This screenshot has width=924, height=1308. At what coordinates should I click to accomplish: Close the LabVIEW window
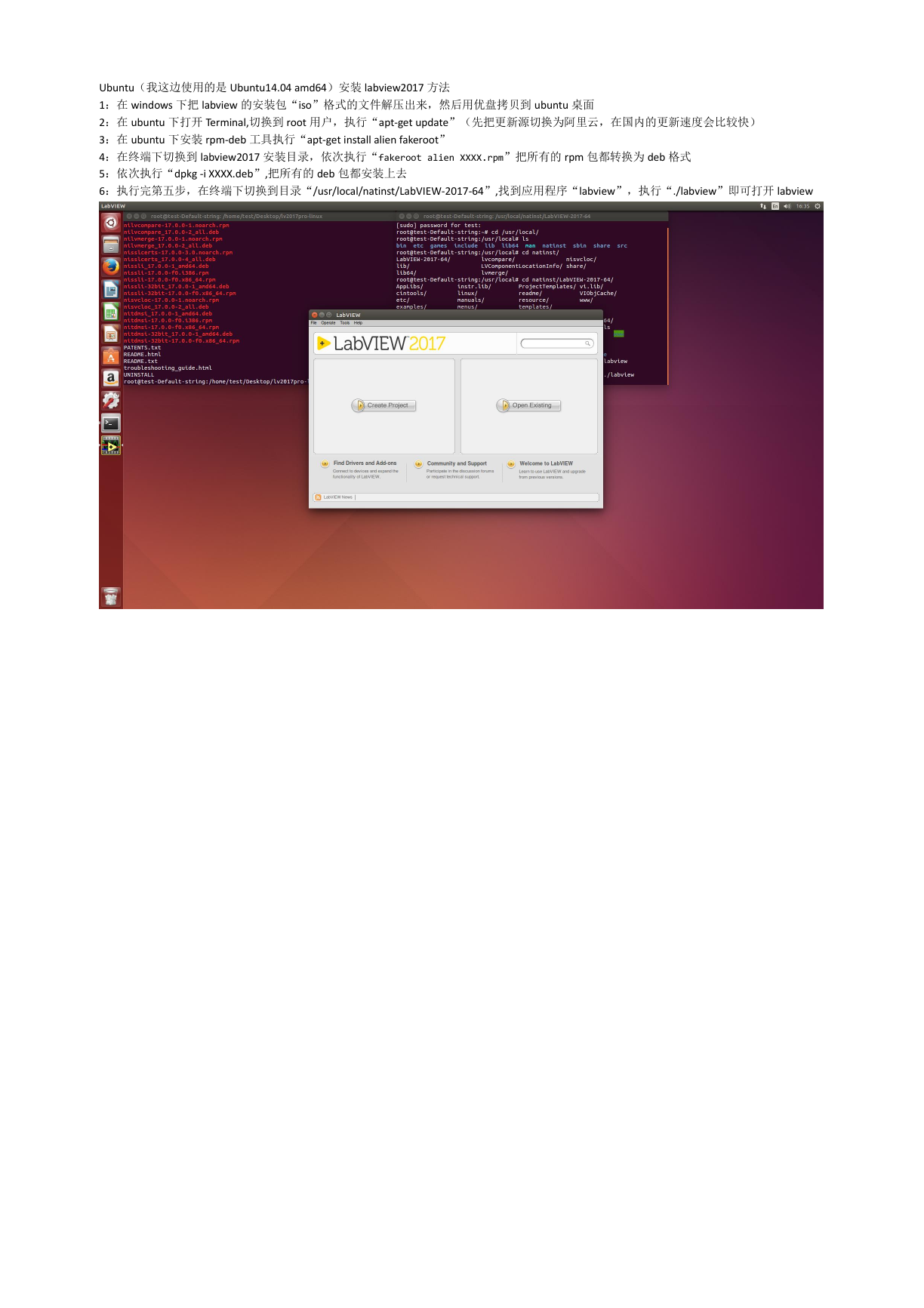(315, 315)
